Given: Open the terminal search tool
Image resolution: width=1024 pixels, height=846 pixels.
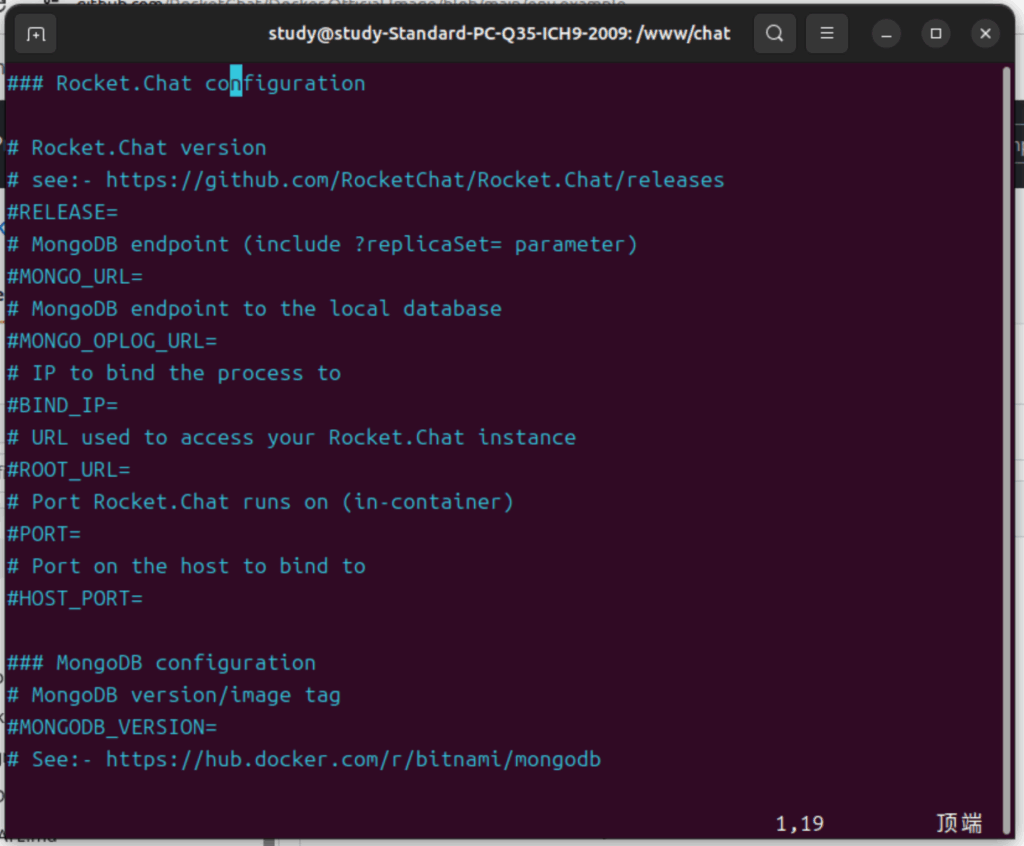Looking at the screenshot, I should [775, 33].
